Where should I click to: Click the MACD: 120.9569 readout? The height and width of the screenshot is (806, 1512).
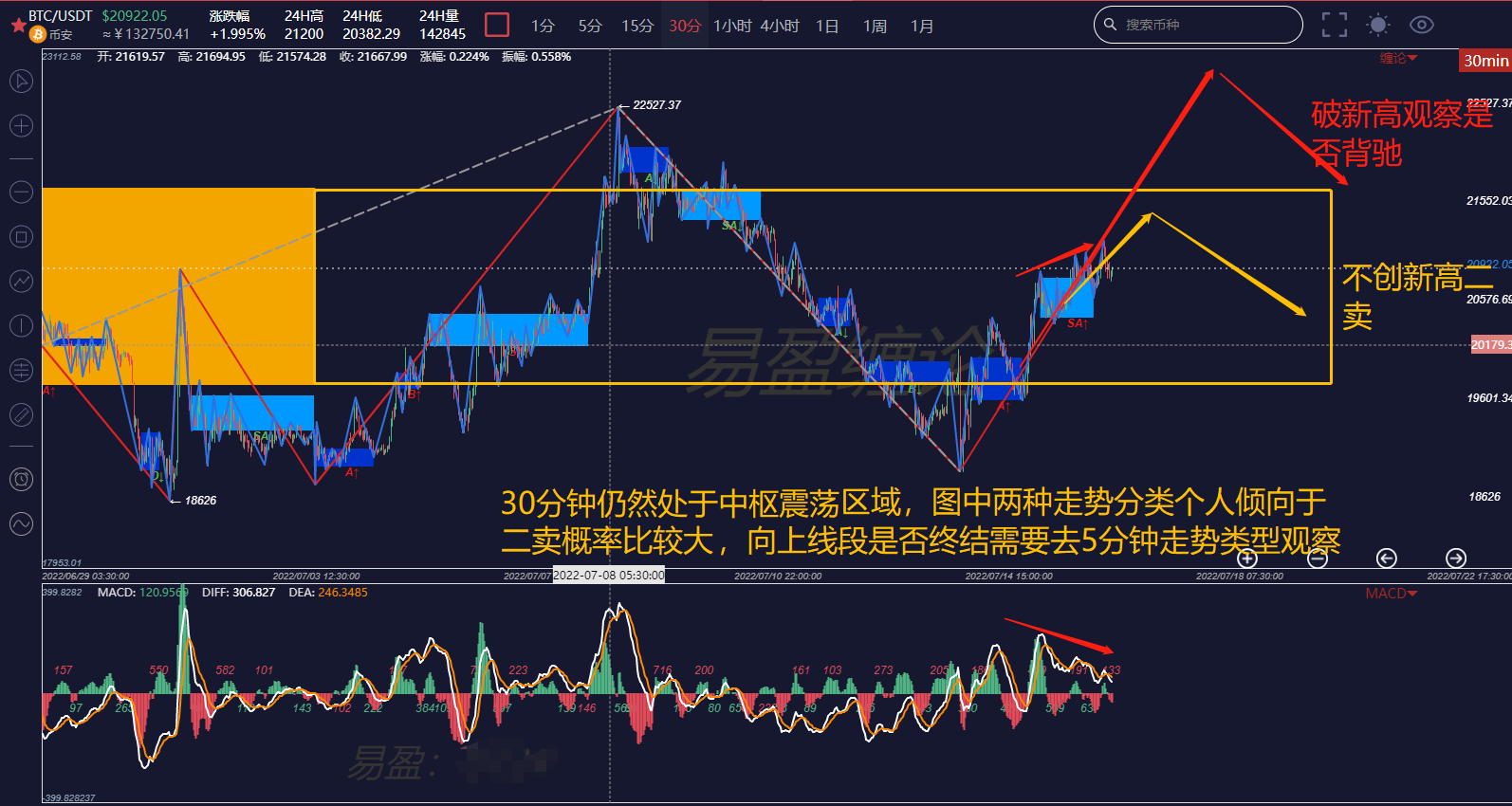143,593
